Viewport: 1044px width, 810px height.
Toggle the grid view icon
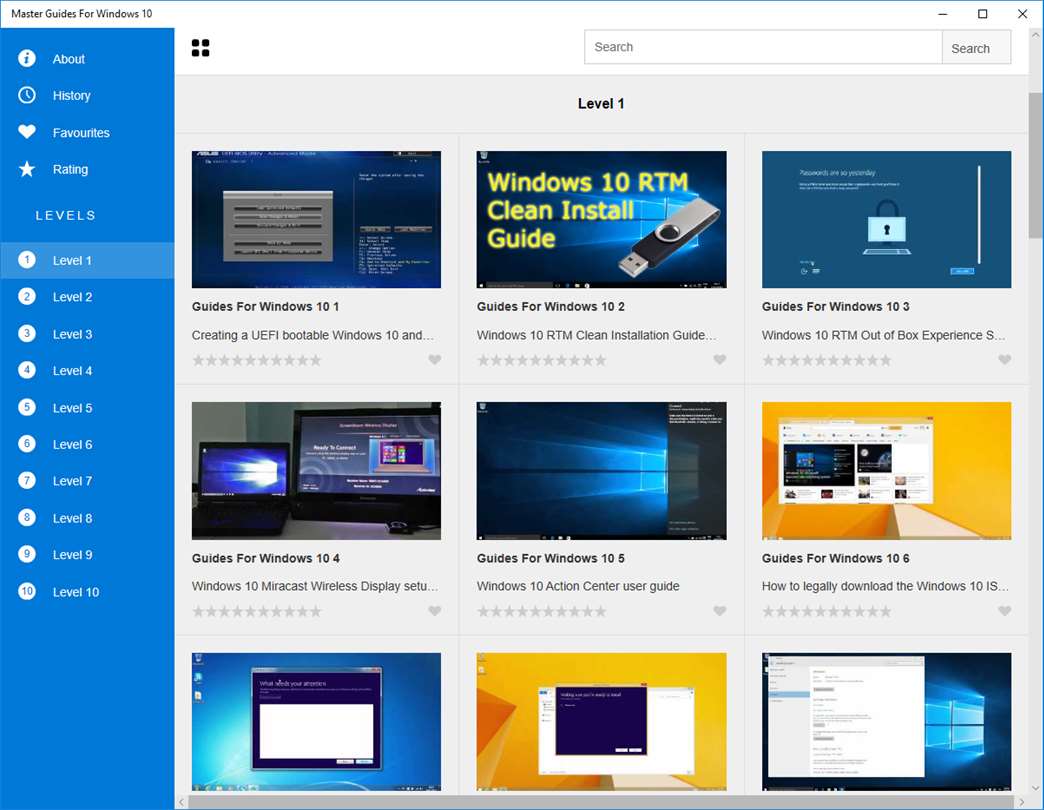coord(200,48)
